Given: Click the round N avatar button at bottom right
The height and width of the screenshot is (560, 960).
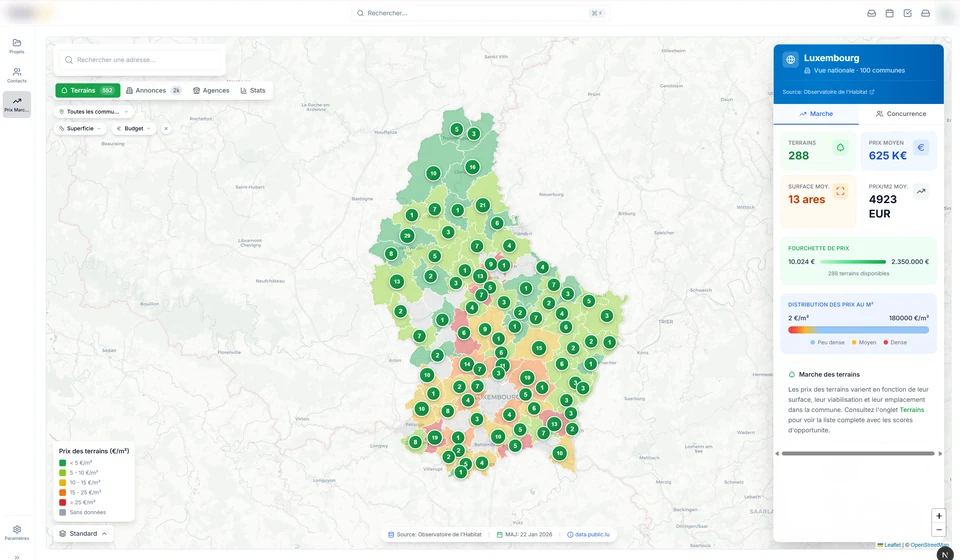Looking at the screenshot, I should tap(945, 554).
